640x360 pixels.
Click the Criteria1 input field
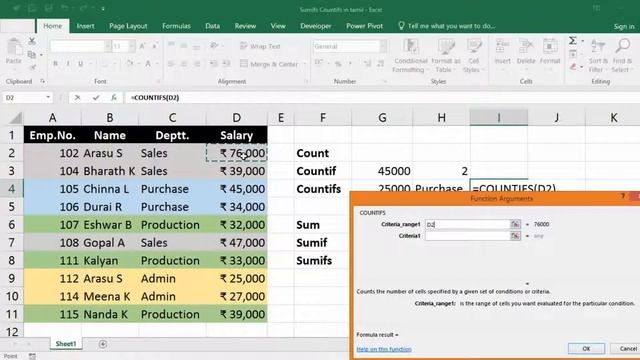coord(467,236)
